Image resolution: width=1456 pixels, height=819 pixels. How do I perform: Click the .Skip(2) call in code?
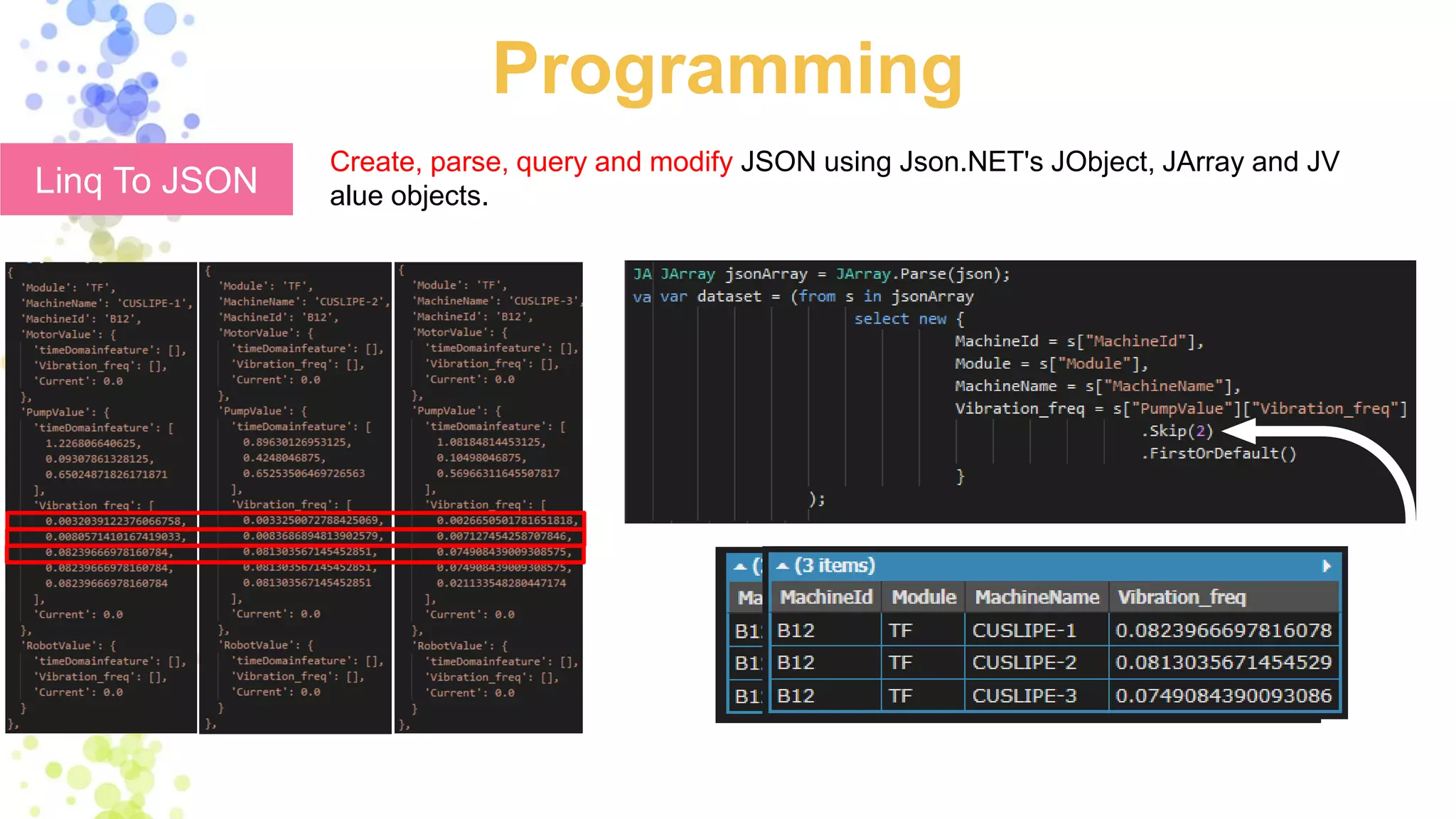point(1177,431)
